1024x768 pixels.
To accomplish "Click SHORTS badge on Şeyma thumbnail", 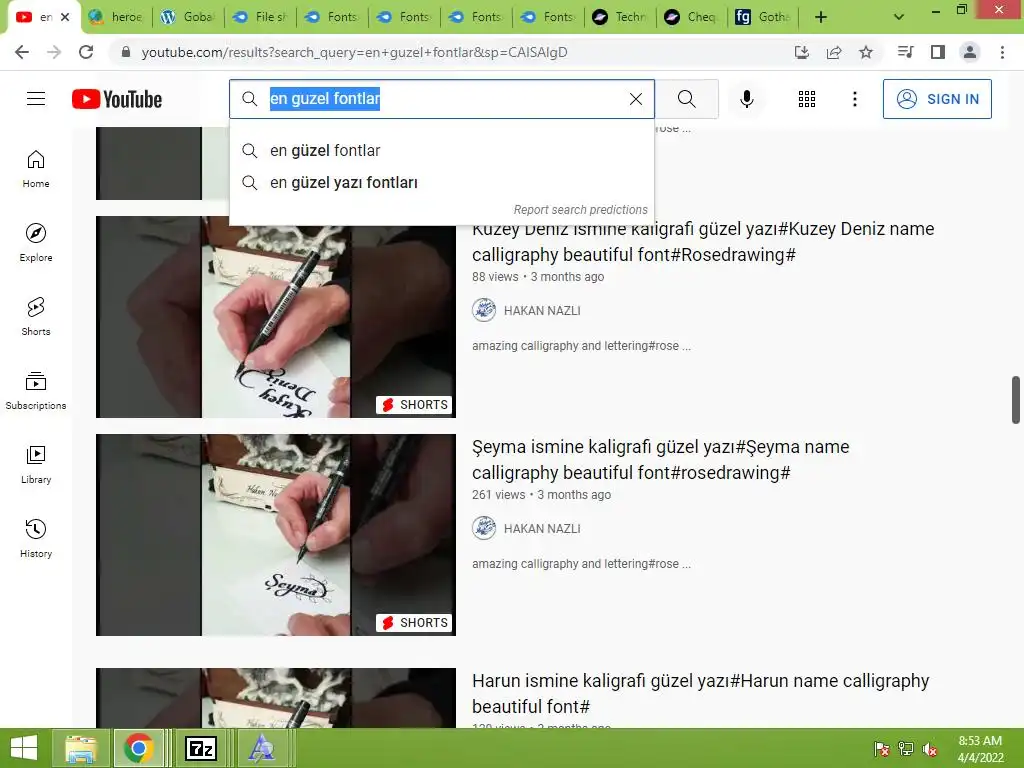I will (415, 623).
